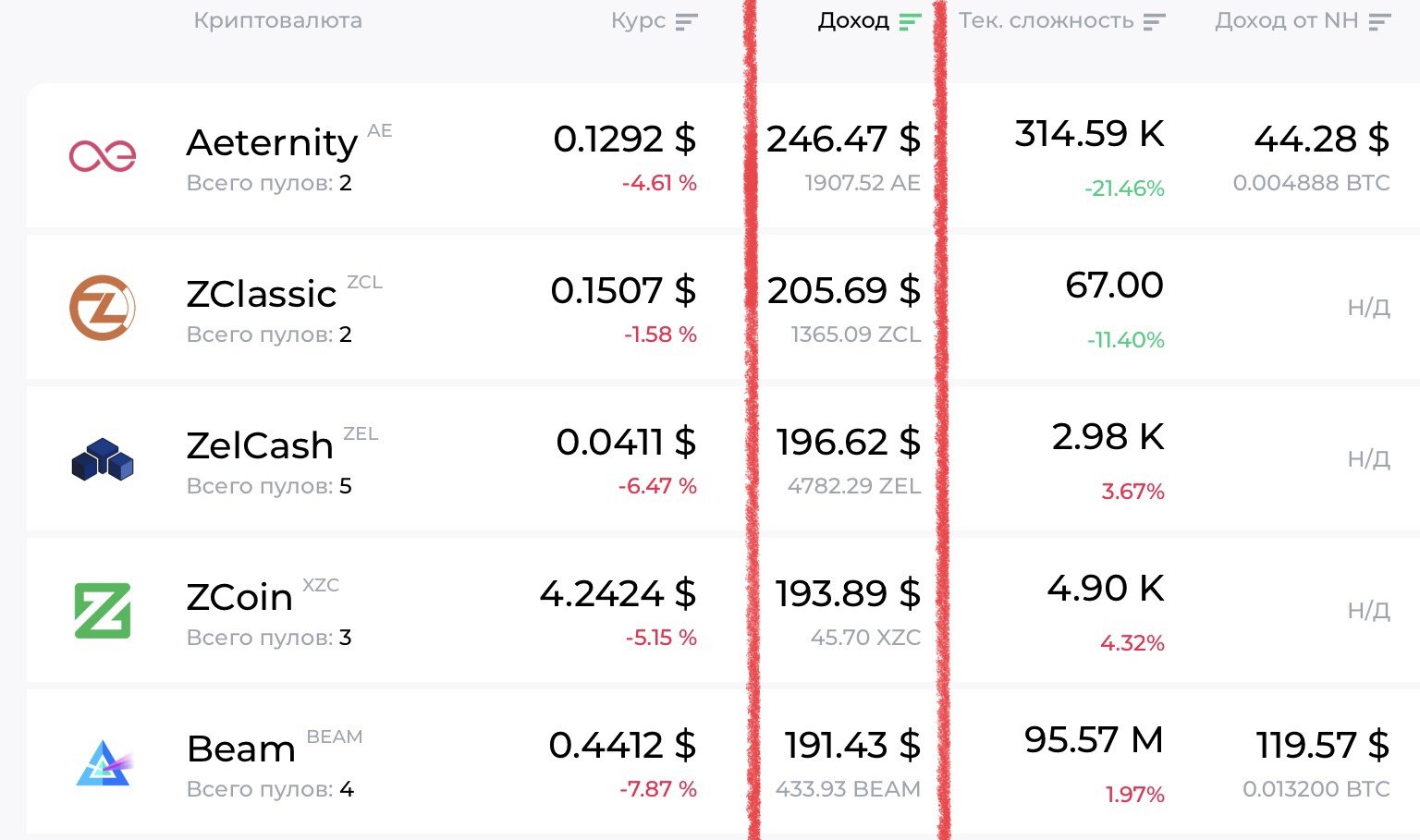Open the ZClassic coin name link
The width and height of the screenshot is (1420, 840).
click(x=262, y=294)
